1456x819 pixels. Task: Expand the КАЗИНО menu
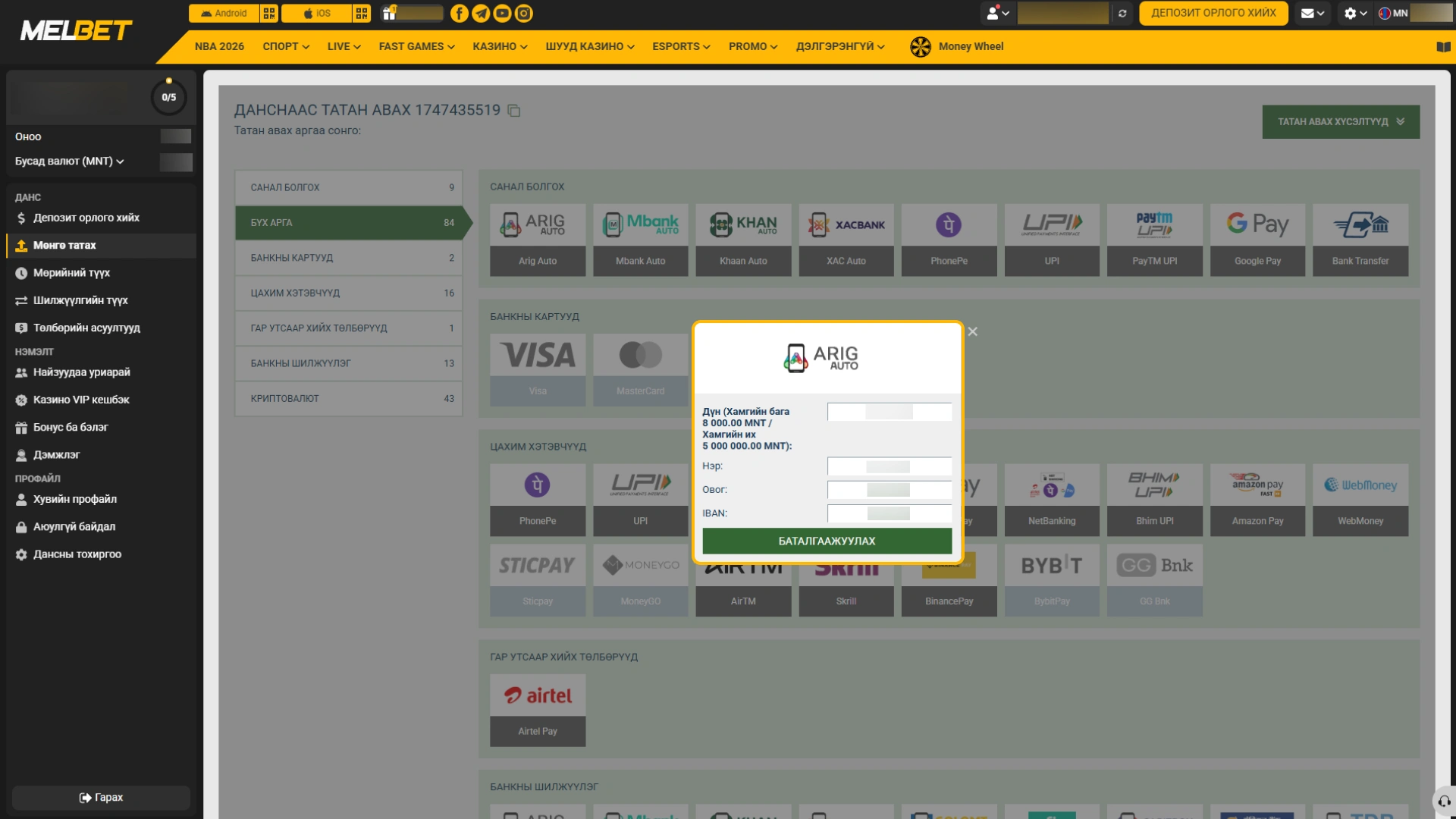tap(500, 46)
